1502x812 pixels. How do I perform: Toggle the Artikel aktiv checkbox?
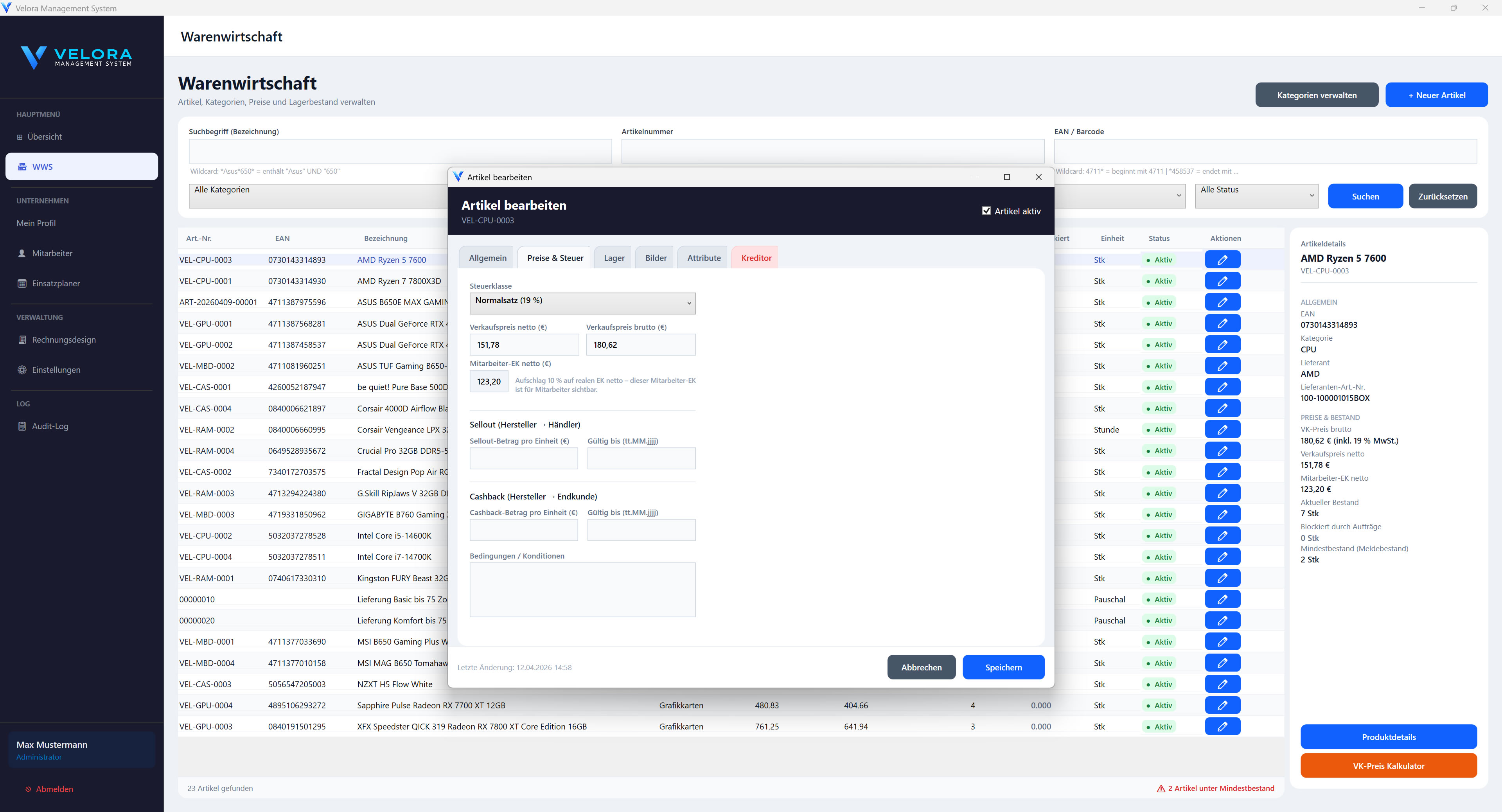pyautogui.click(x=986, y=211)
